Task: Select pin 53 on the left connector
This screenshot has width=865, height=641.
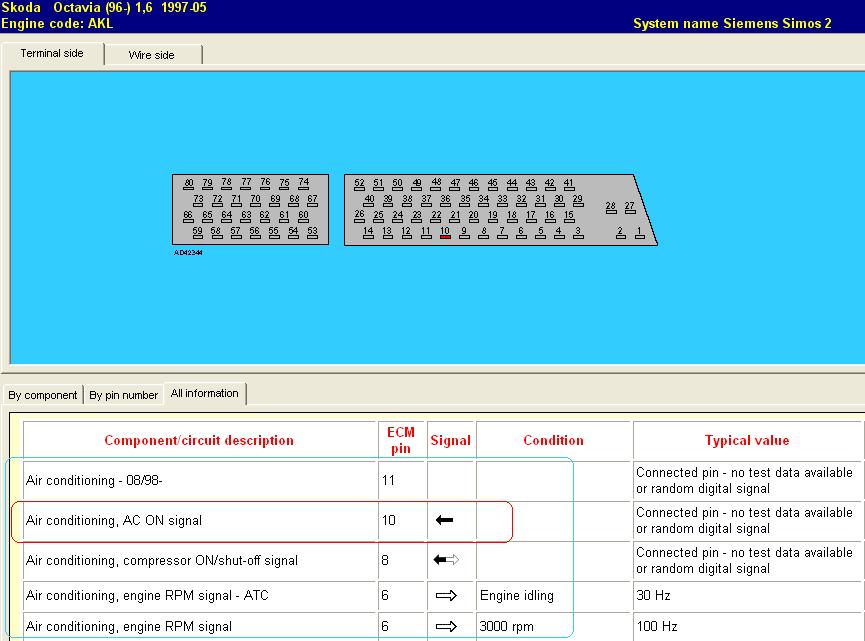Action: click(312, 233)
